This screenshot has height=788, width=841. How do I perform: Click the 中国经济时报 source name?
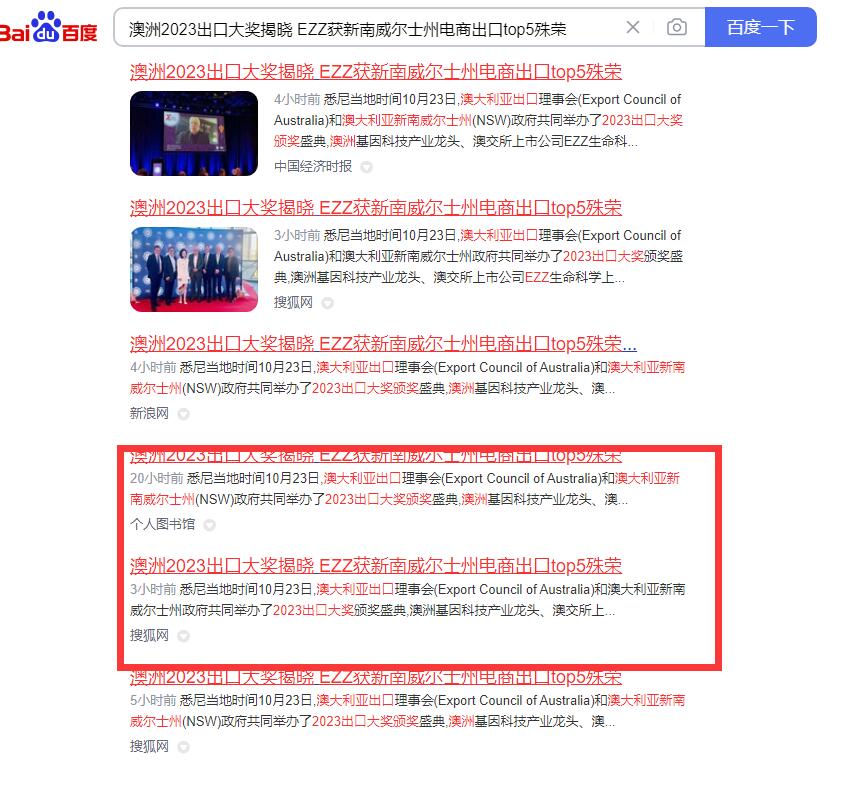[x=313, y=167]
